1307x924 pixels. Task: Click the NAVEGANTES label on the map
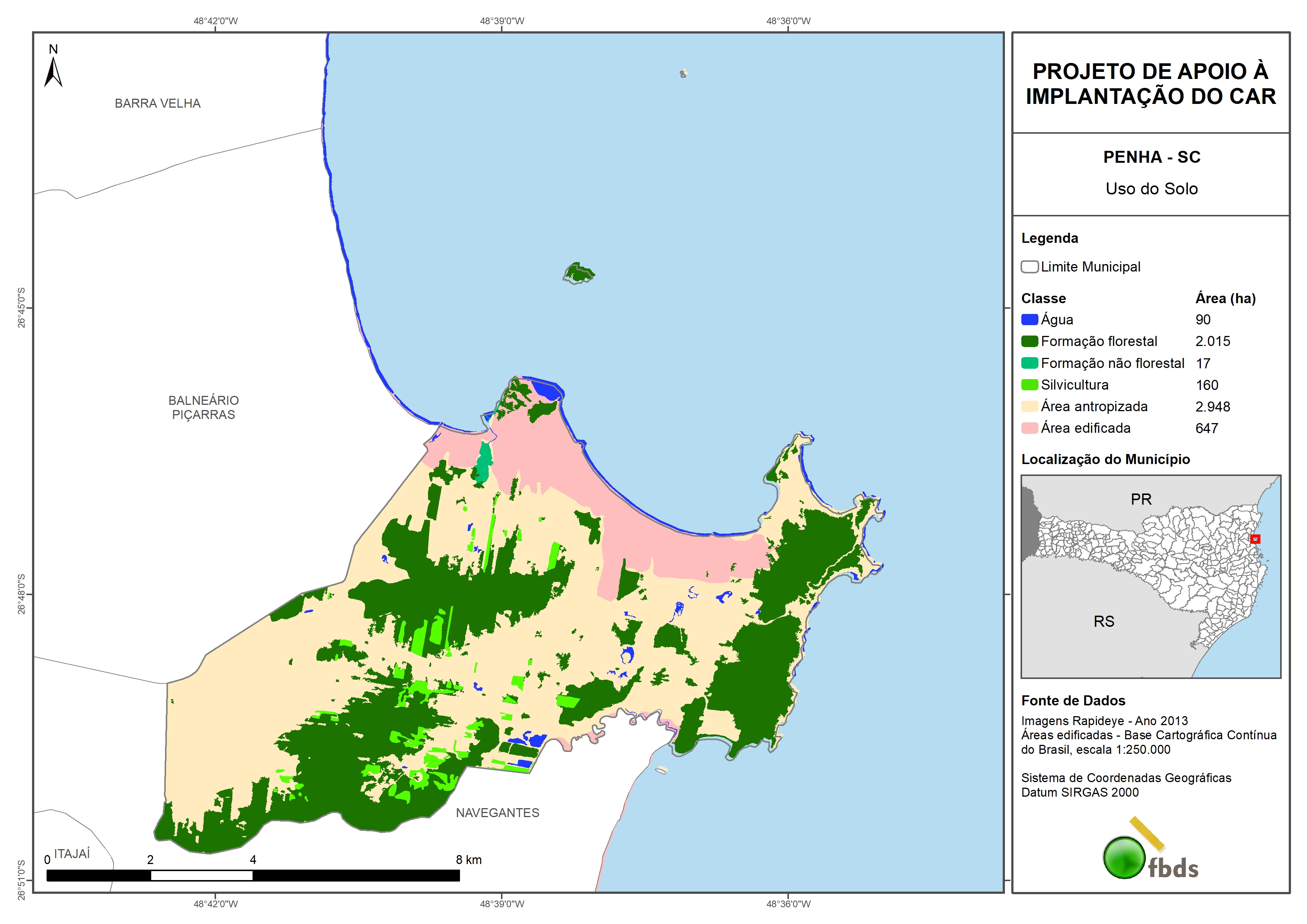point(498,813)
